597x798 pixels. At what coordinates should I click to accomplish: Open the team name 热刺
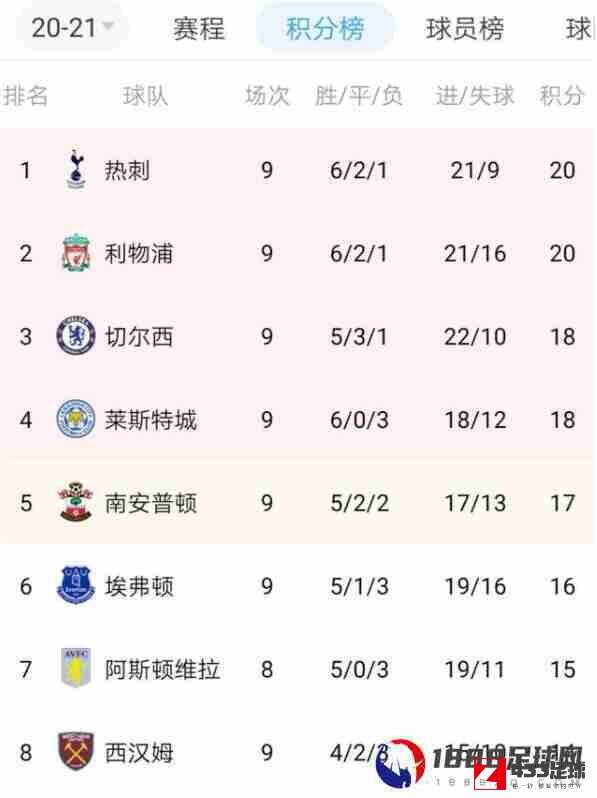(127, 170)
